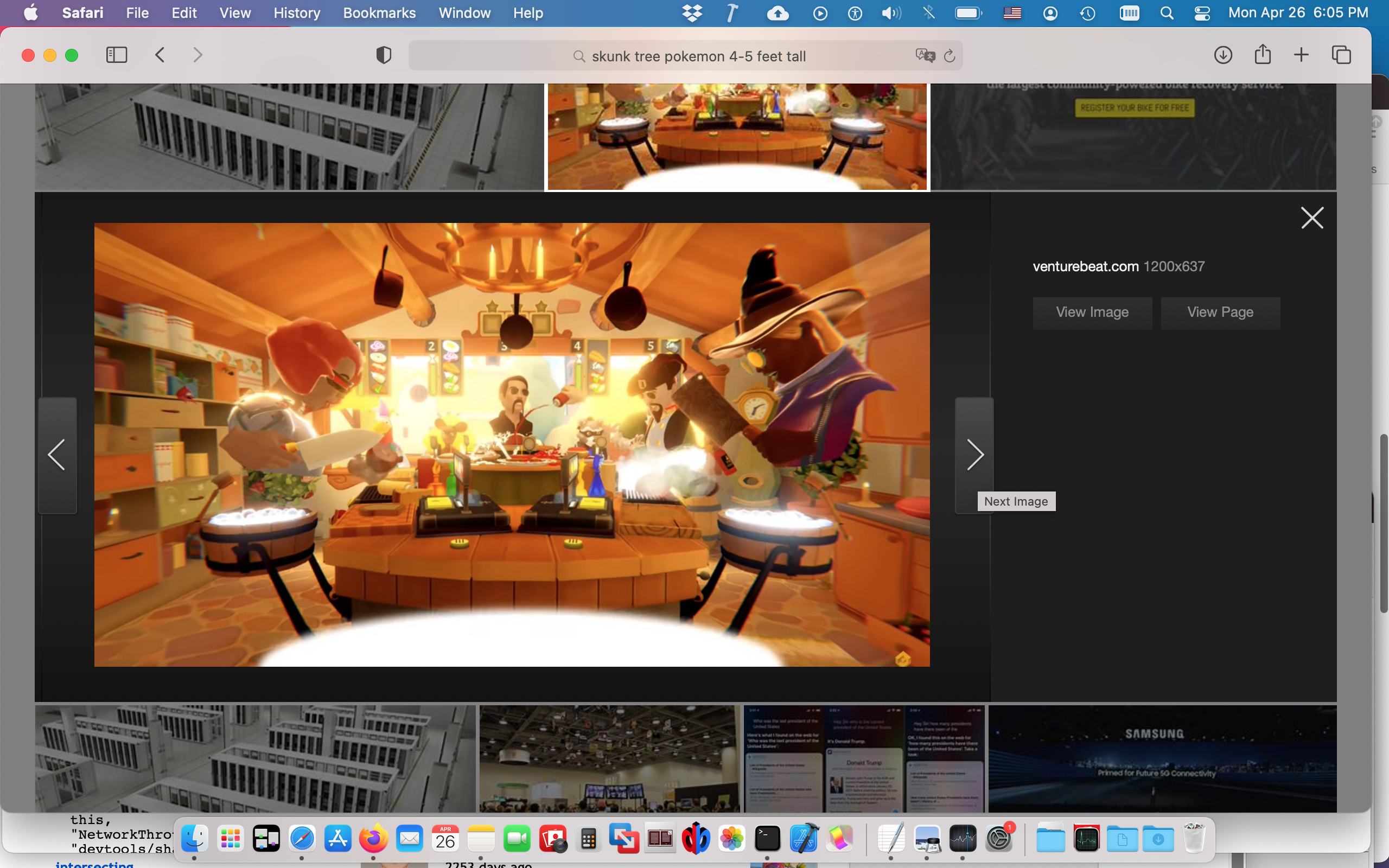Close the image preview panel
The width and height of the screenshot is (1389, 868).
(x=1312, y=218)
